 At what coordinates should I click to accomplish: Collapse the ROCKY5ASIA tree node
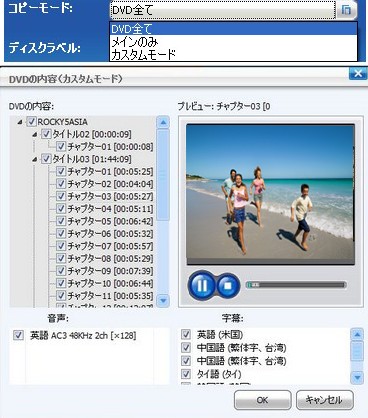click(x=20, y=122)
